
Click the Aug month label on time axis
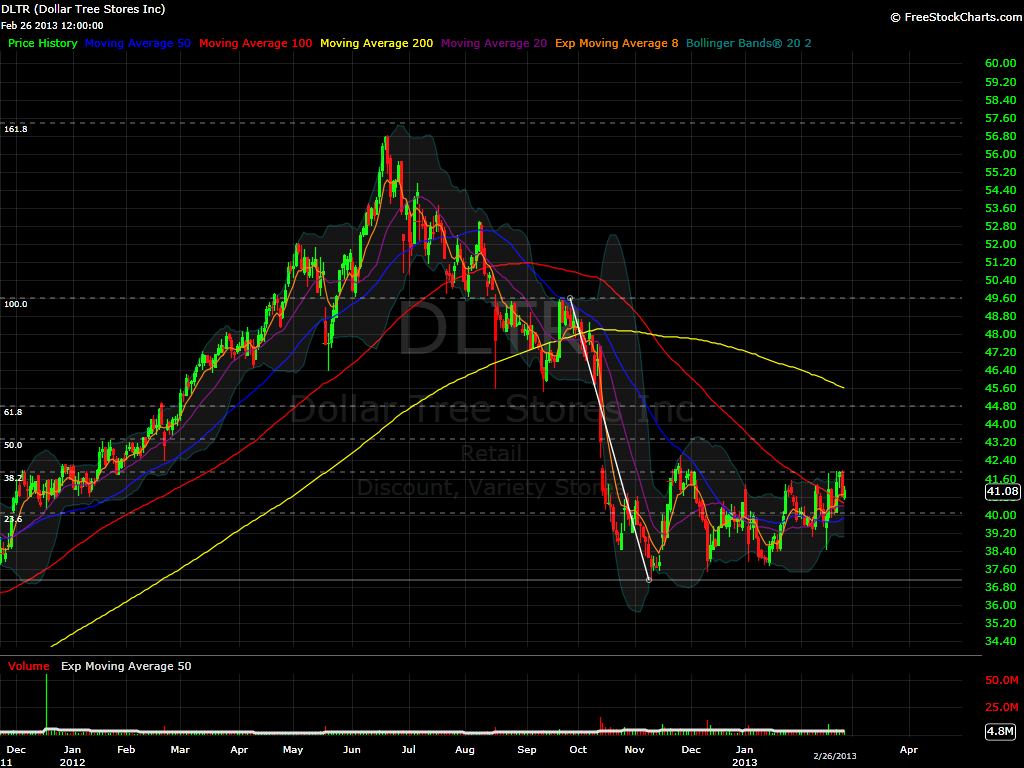pos(465,750)
